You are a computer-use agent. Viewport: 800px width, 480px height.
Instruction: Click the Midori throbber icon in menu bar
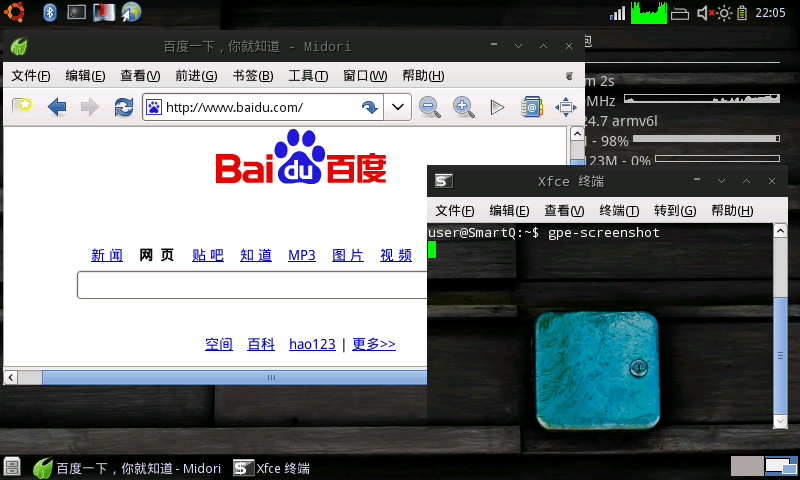coord(569,76)
